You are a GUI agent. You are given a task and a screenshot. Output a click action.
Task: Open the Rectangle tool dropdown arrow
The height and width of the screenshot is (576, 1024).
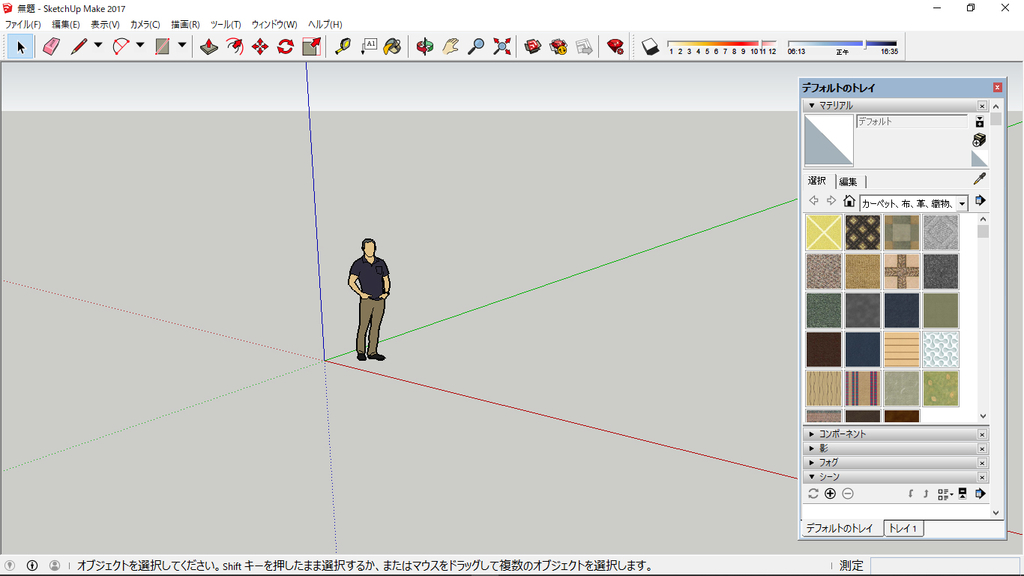(x=182, y=46)
